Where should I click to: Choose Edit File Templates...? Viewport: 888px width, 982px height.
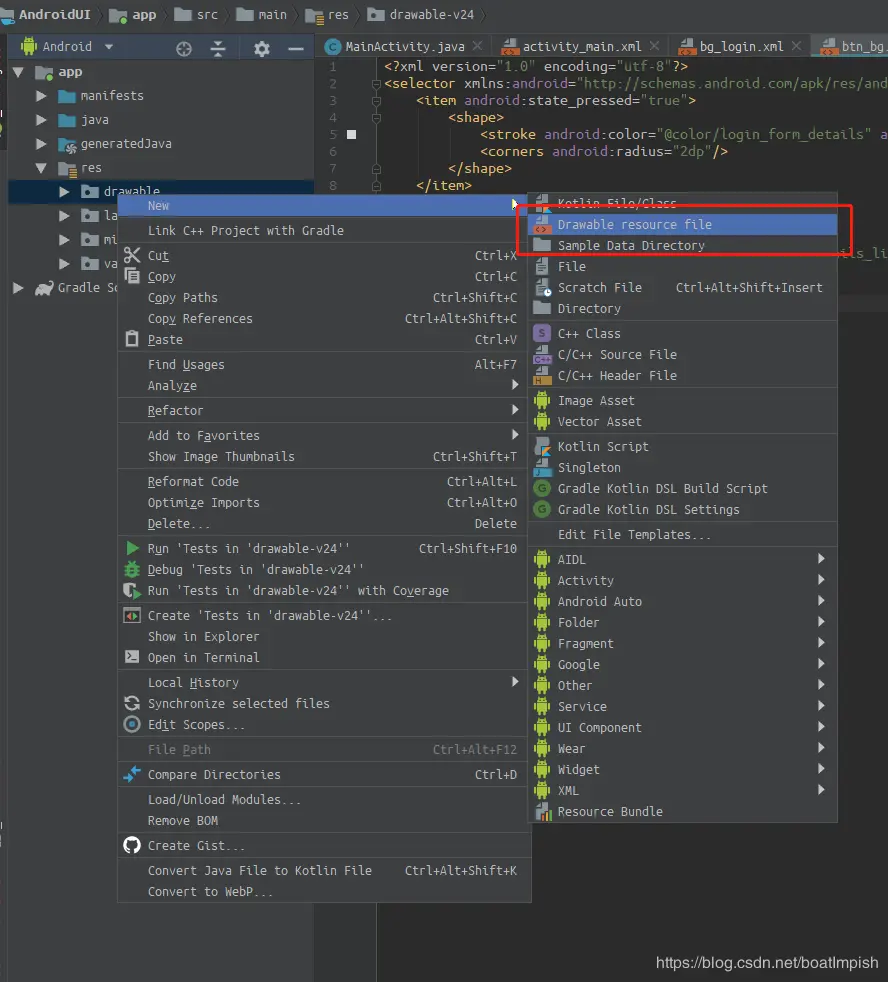[683, 534]
